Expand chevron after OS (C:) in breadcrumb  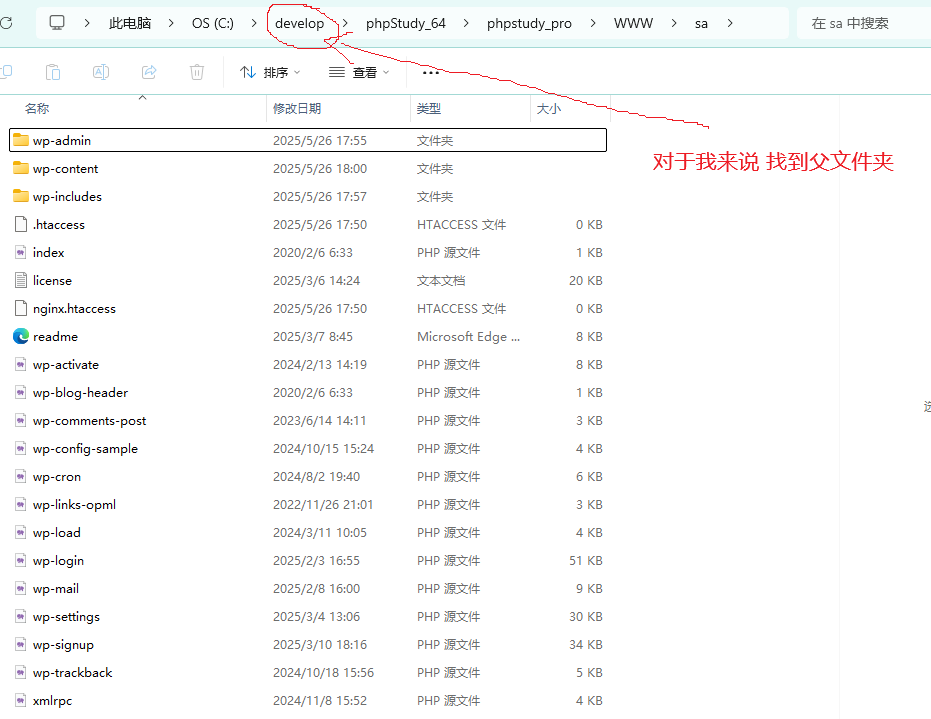coord(254,23)
